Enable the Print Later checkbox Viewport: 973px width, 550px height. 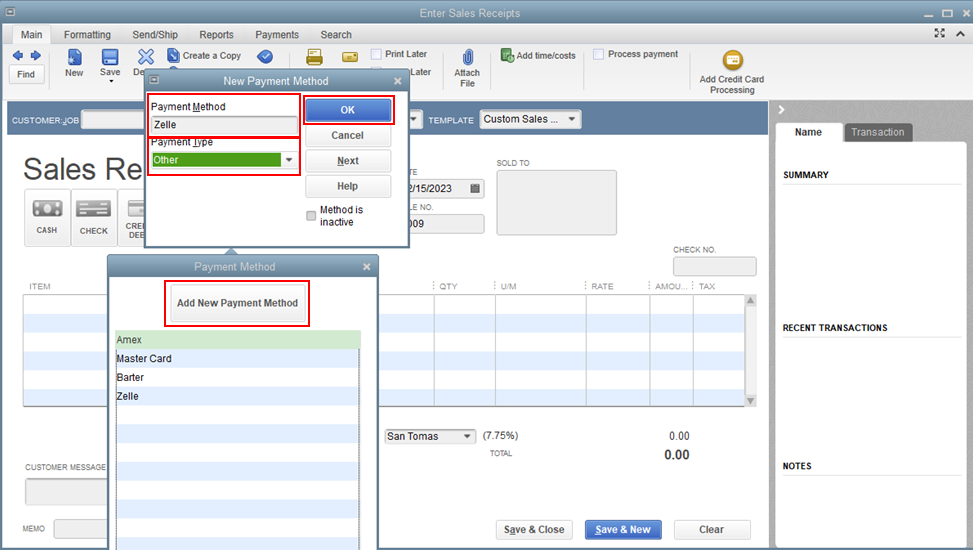[x=376, y=54]
